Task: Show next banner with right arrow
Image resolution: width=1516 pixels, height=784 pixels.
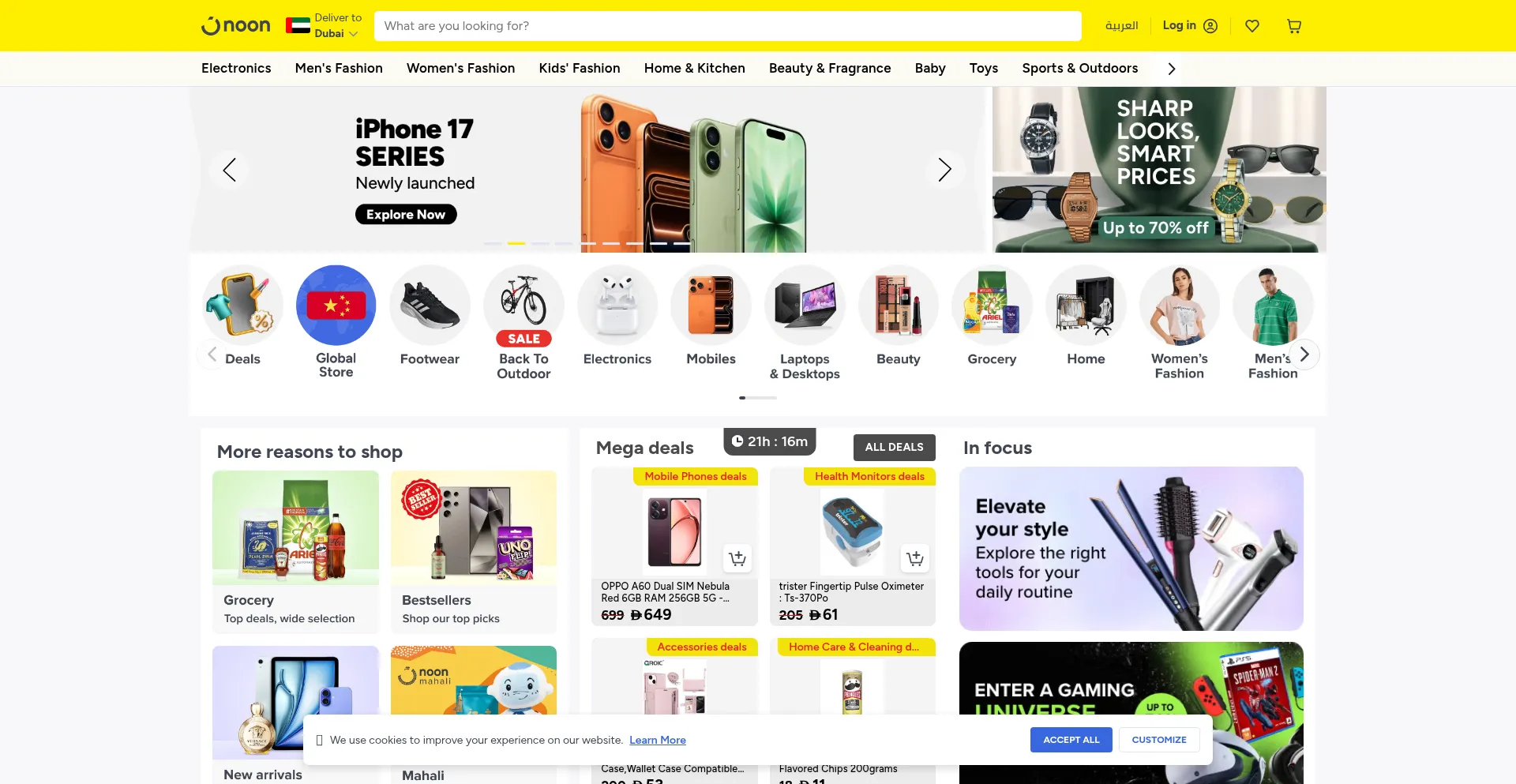Action: (944, 170)
